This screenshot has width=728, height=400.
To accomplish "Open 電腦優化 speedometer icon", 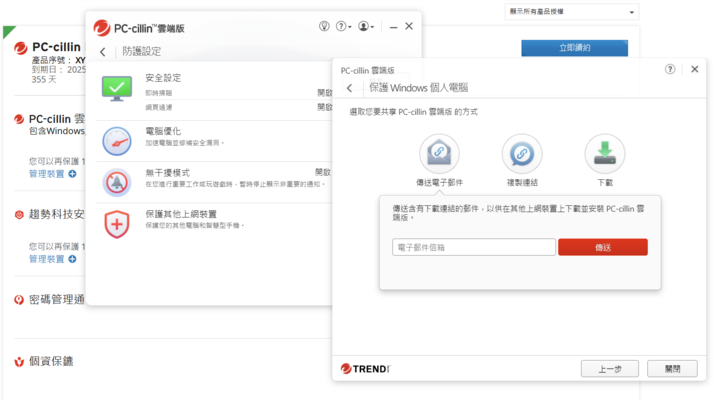I will tap(117, 141).
